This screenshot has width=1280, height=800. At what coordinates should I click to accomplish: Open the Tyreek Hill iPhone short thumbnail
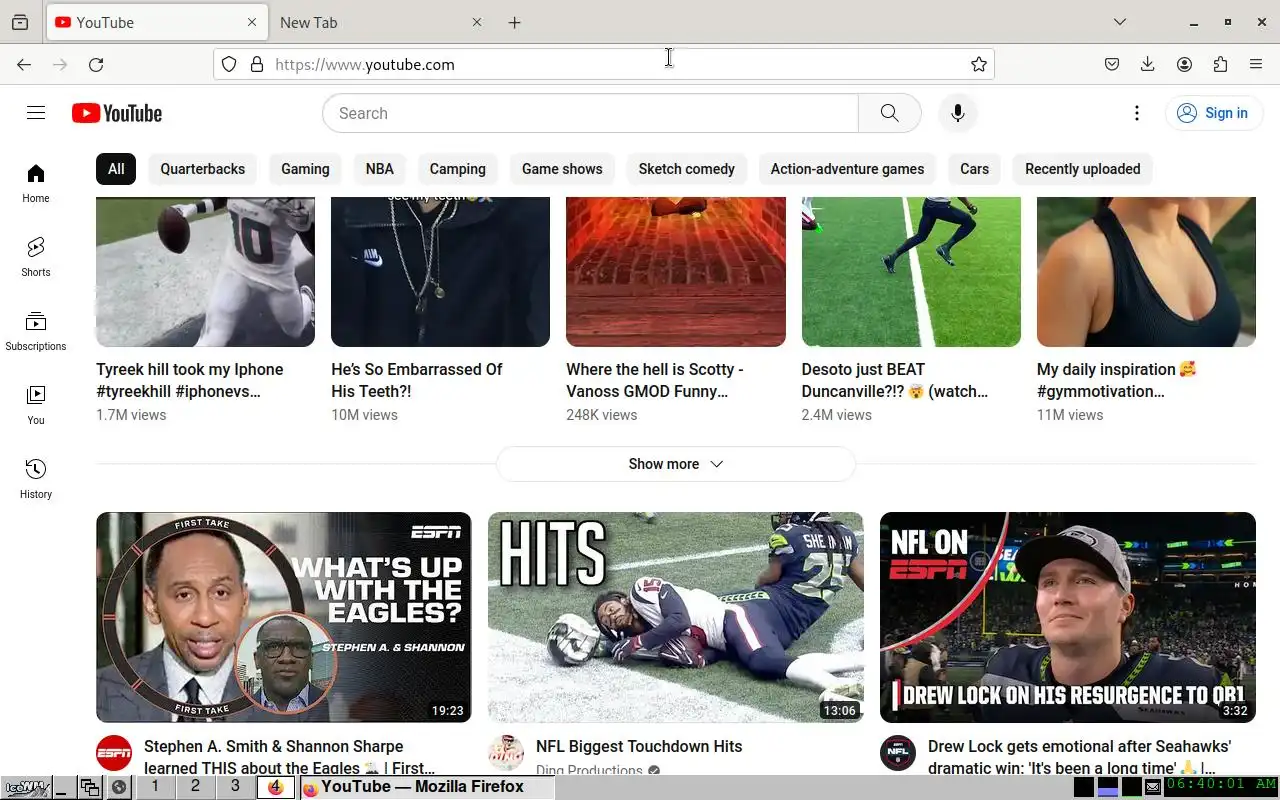point(205,272)
